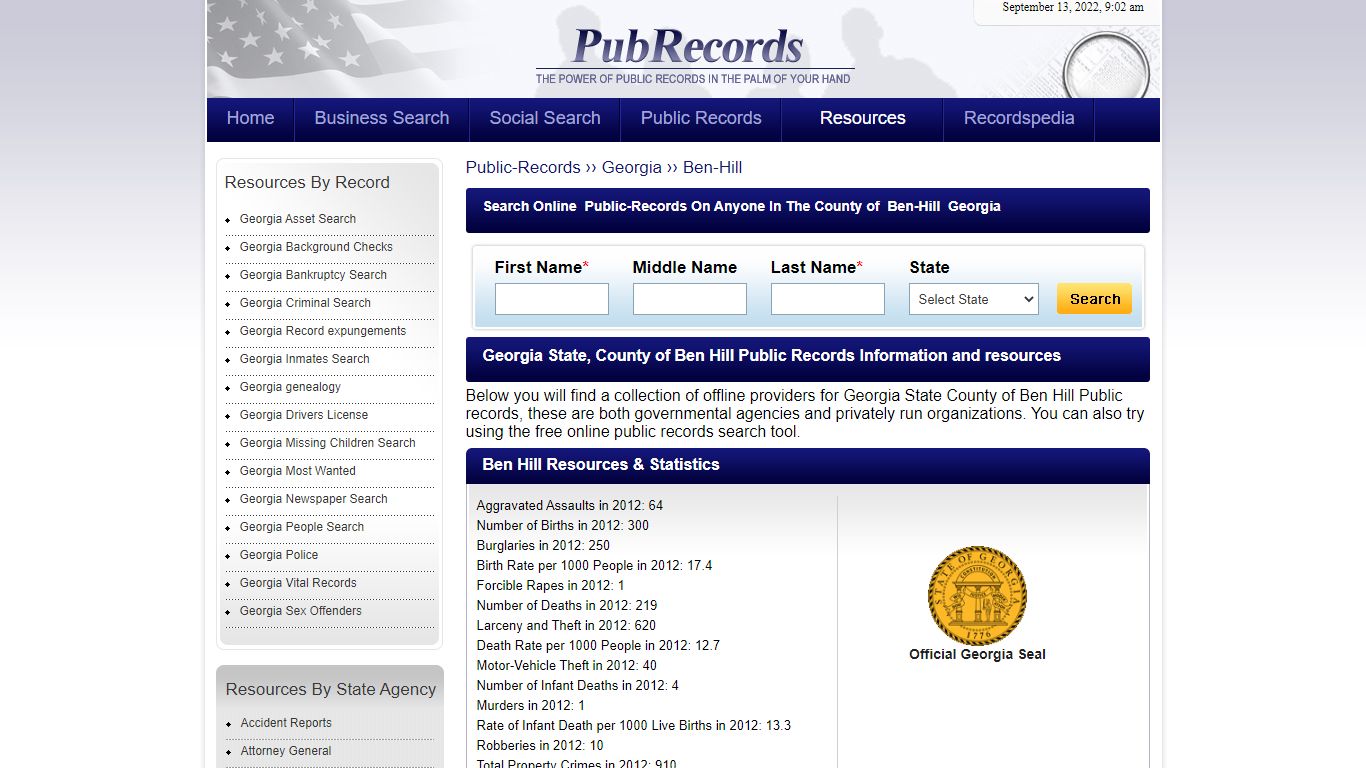Viewport: 1366px width, 768px height.
Task: Open Georgia Inmates Search link
Action: pos(305,359)
